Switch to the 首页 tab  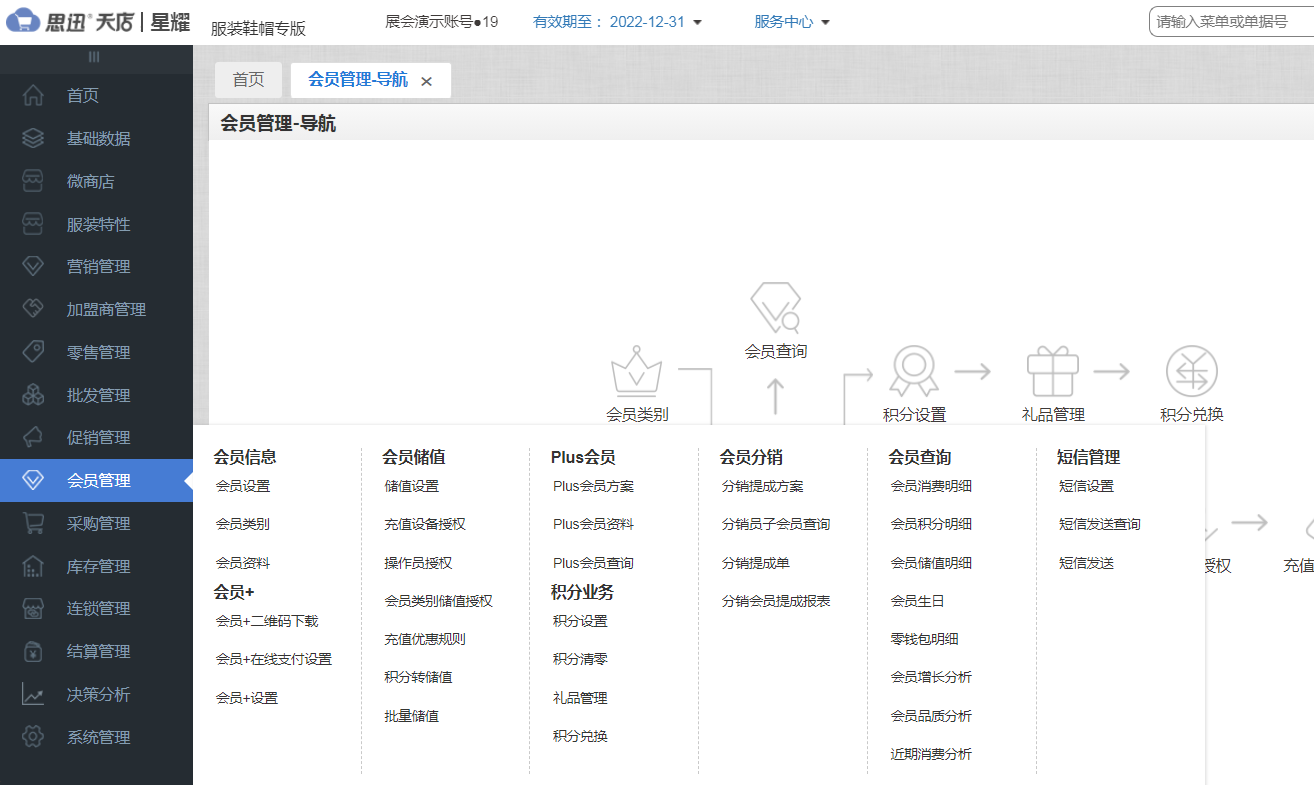(x=248, y=80)
